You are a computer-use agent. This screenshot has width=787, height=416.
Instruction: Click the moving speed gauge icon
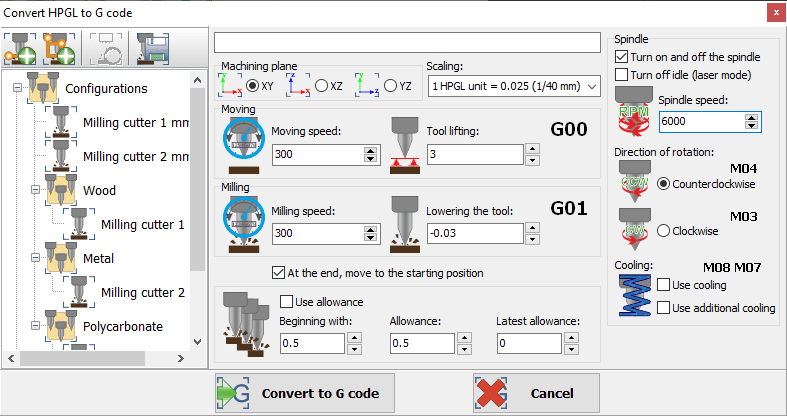pyautogui.click(x=244, y=145)
